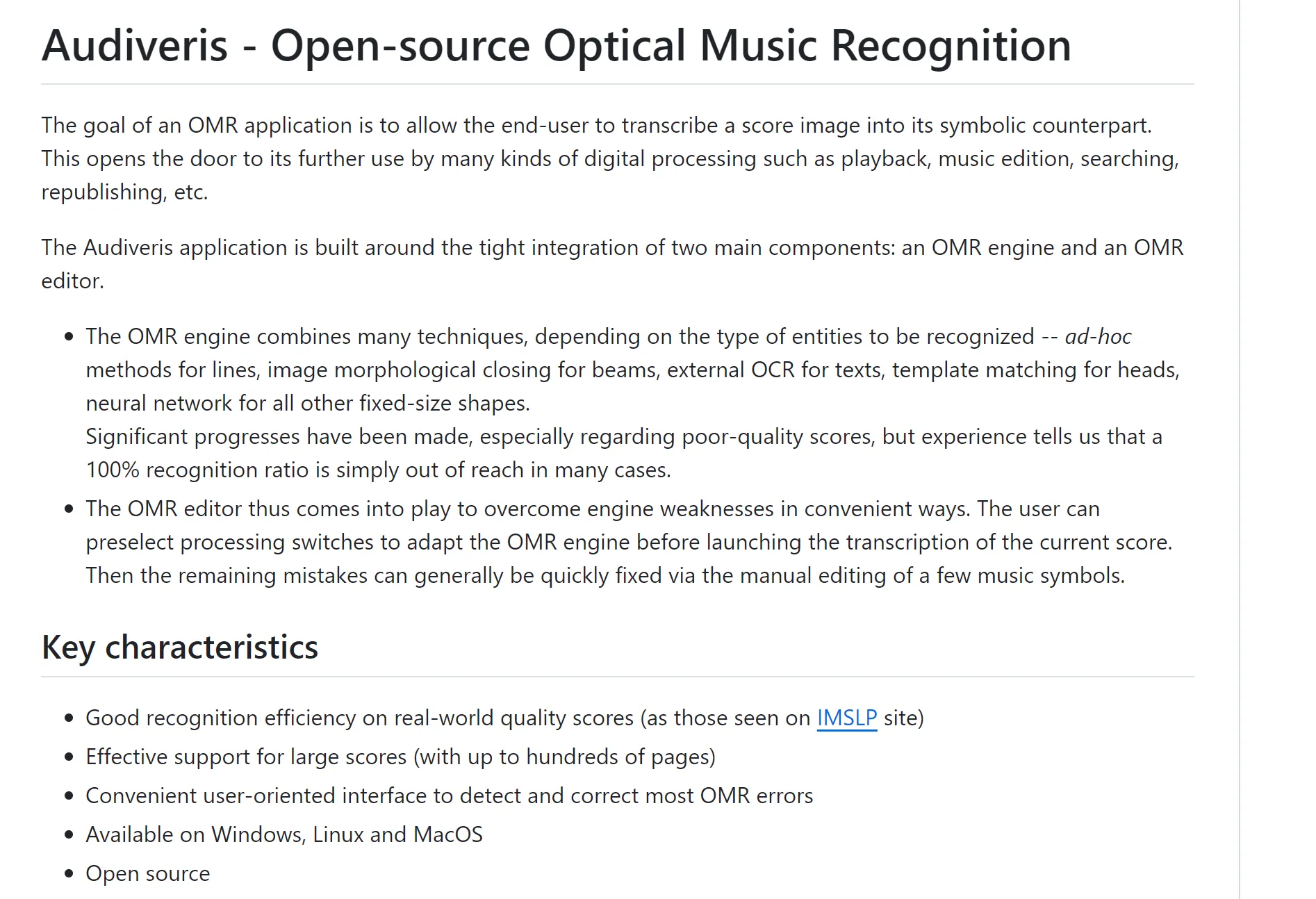Click "Good recognition efficiency" list item text
Viewport: 1316px width, 899px height.
tap(445, 718)
